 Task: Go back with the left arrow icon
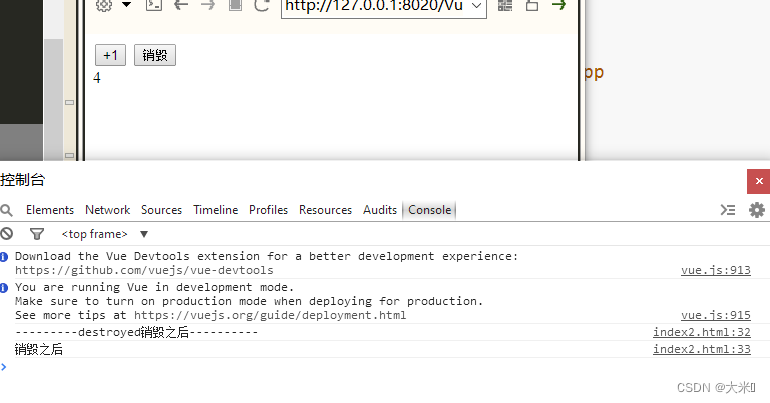[181, 5]
